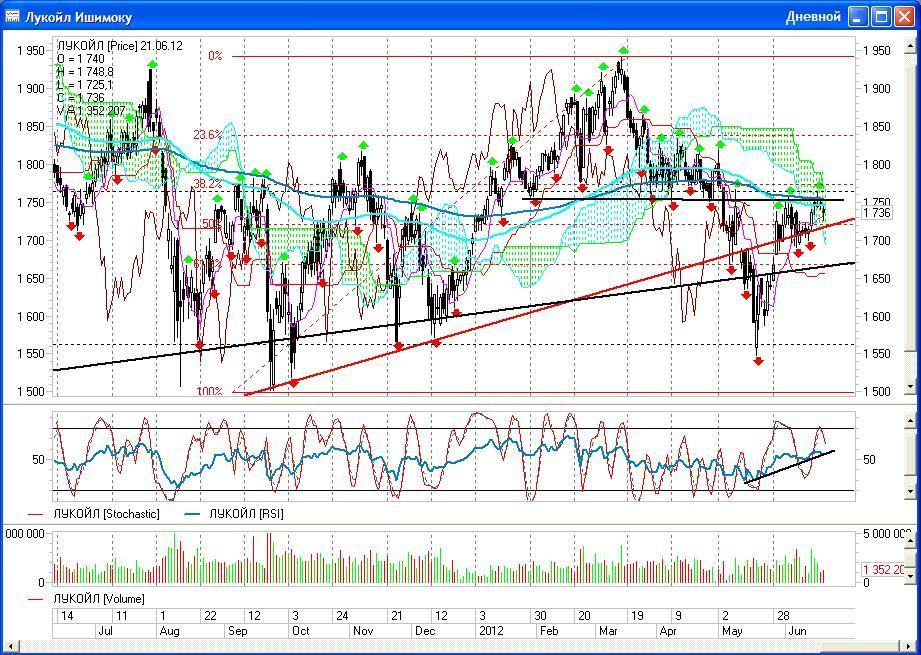Click the Fibonacci 0% level label
Image resolution: width=921 pixels, height=655 pixels.
pyautogui.click(x=215, y=56)
